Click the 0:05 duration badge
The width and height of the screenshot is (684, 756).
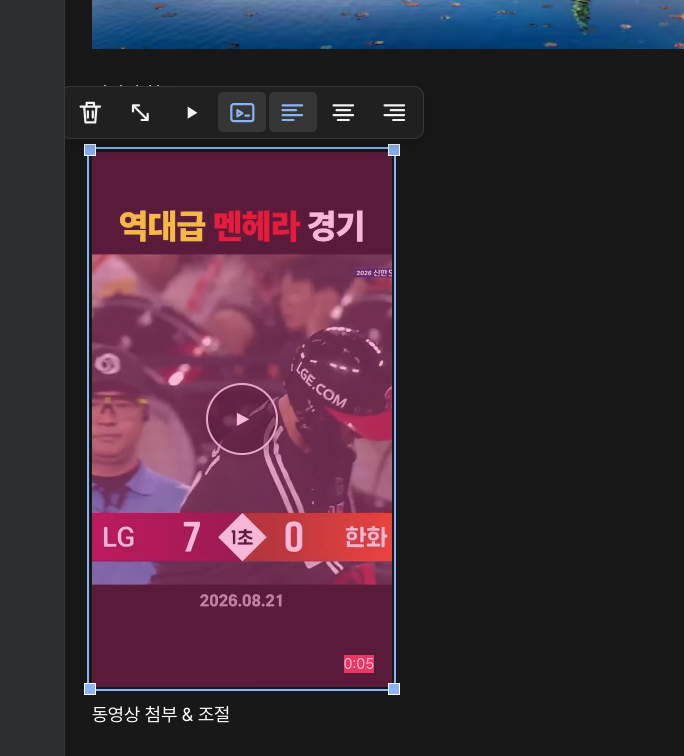click(359, 664)
